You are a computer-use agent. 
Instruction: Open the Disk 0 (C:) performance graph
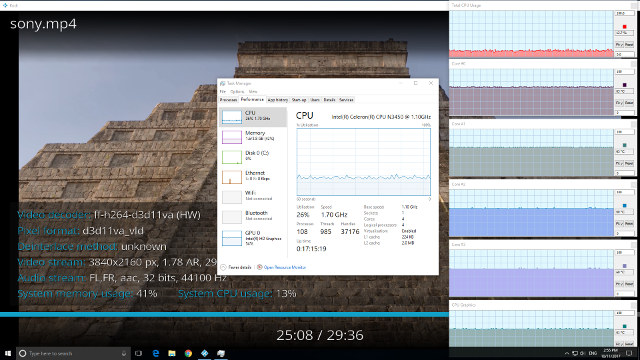coord(253,157)
